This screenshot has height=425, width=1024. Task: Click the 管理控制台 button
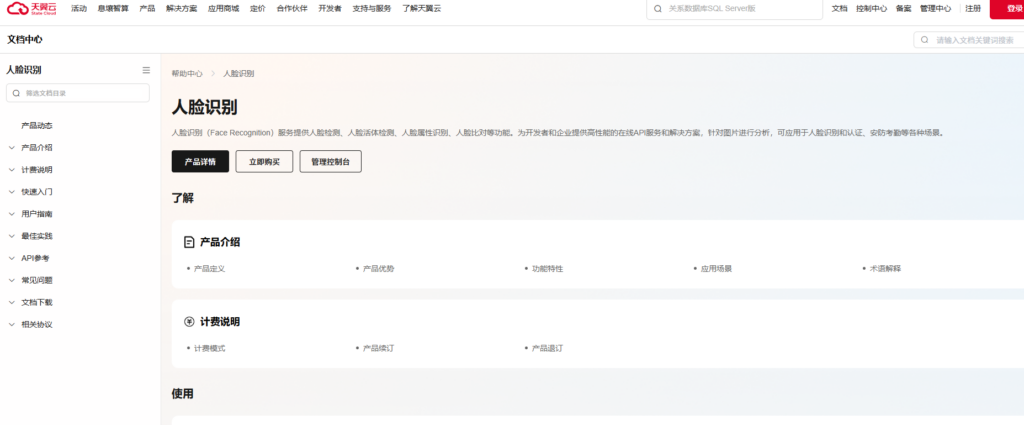pos(330,162)
